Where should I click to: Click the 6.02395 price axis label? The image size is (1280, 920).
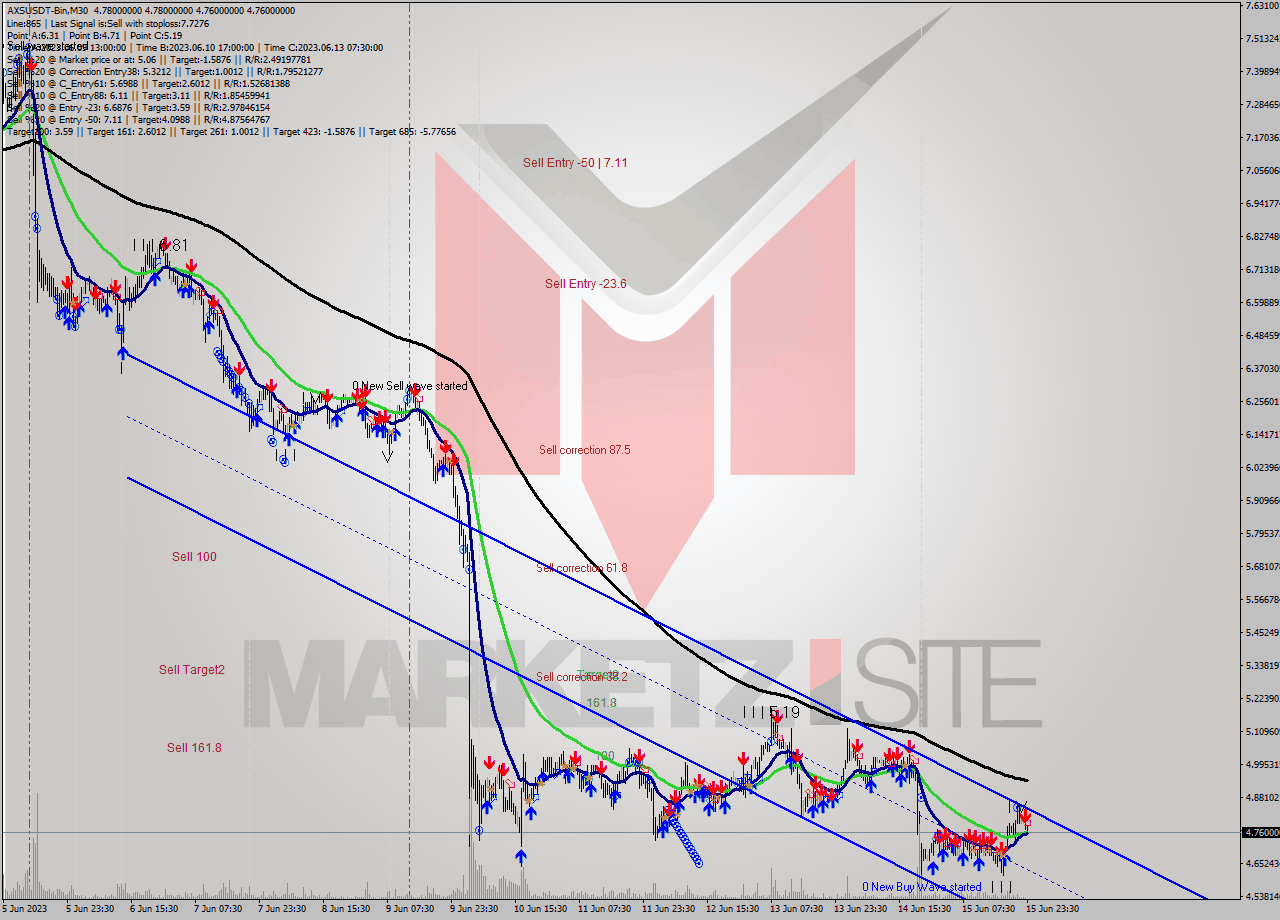(1260, 467)
